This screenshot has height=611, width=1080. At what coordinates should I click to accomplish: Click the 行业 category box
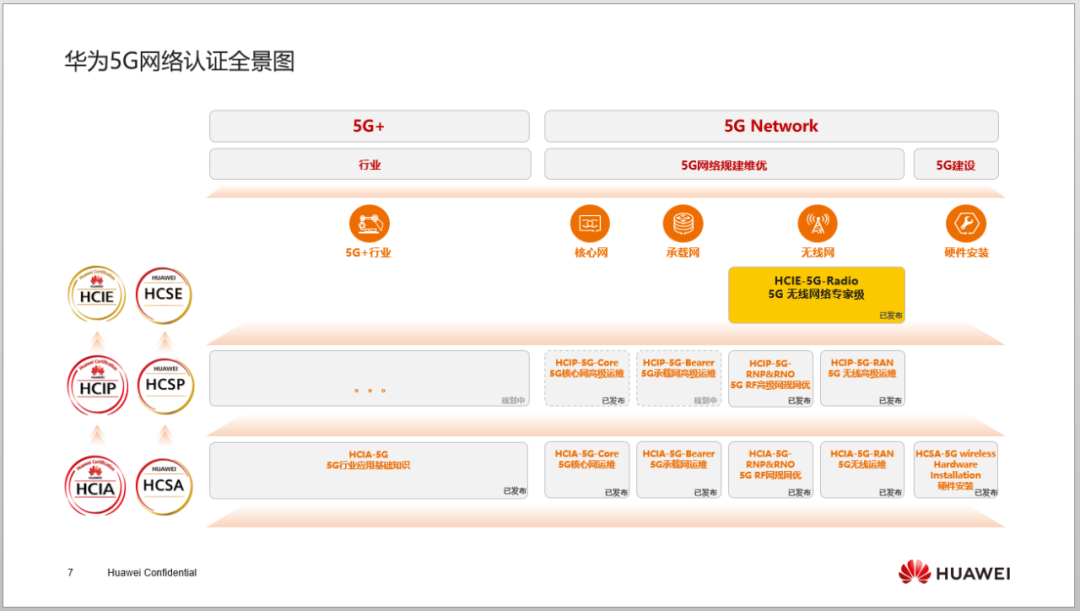[x=370, y=165]
